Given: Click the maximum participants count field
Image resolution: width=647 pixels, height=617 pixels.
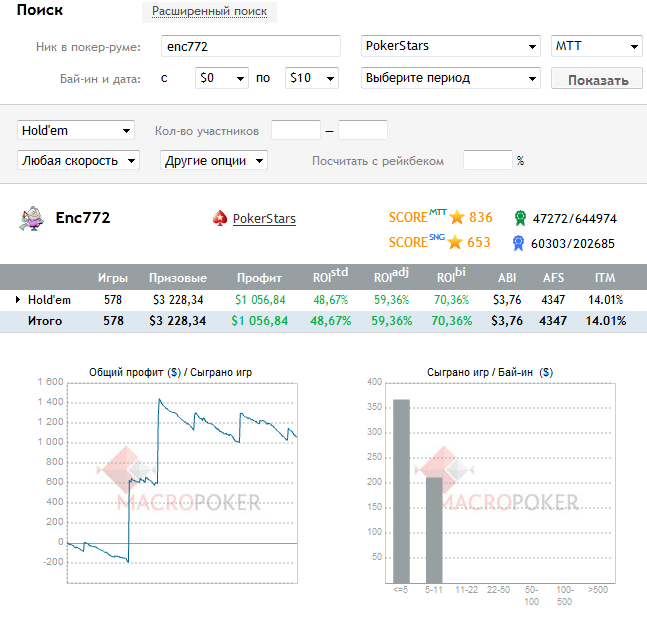Looking at the screenshot, I should coord(363,130).
